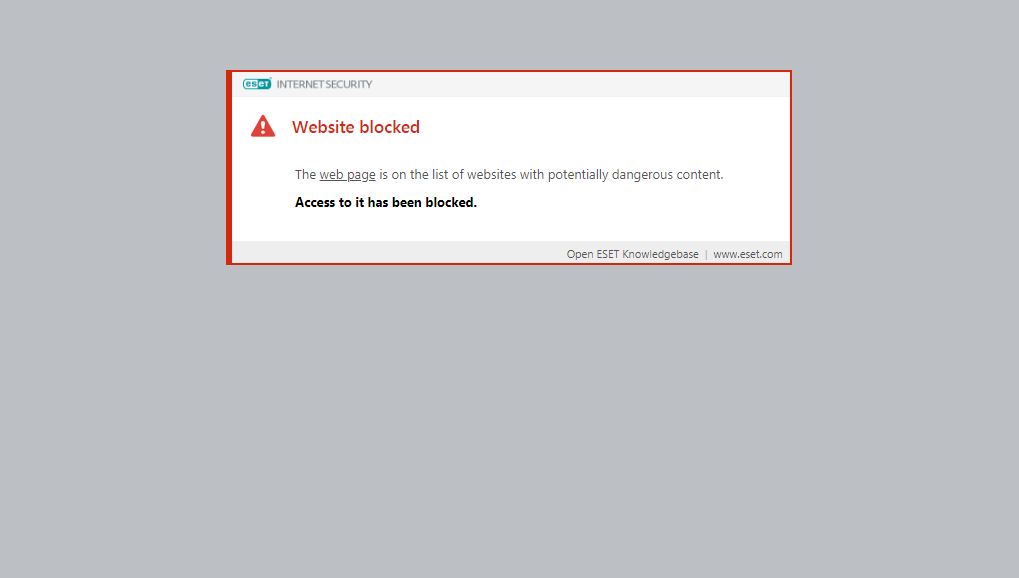Select the "Access to it has been blocked." text
1019x578 pixels.
click(385, 202)
